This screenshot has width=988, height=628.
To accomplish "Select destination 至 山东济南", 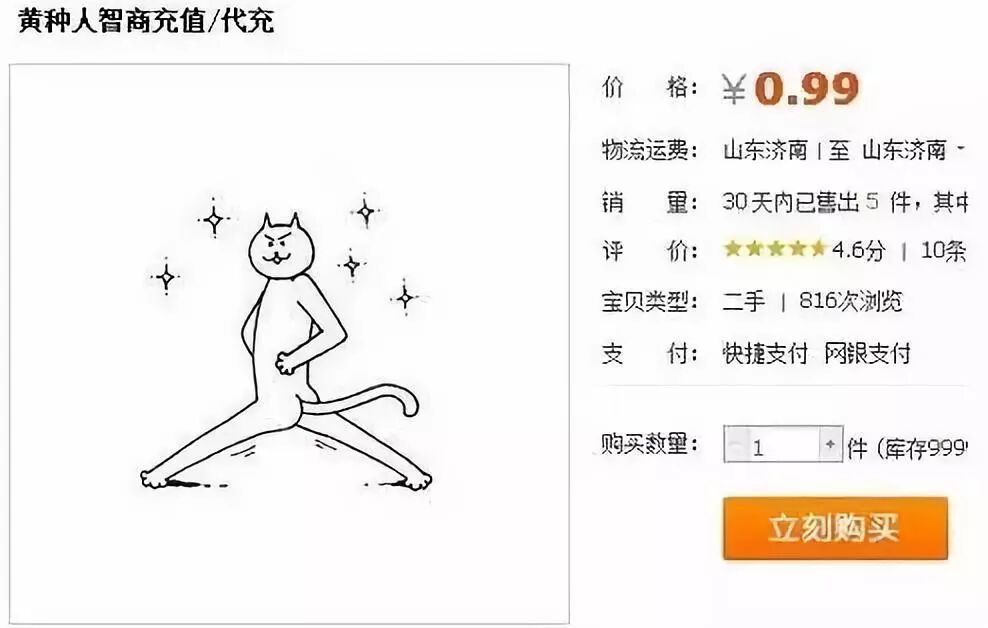I will (887, 151).
